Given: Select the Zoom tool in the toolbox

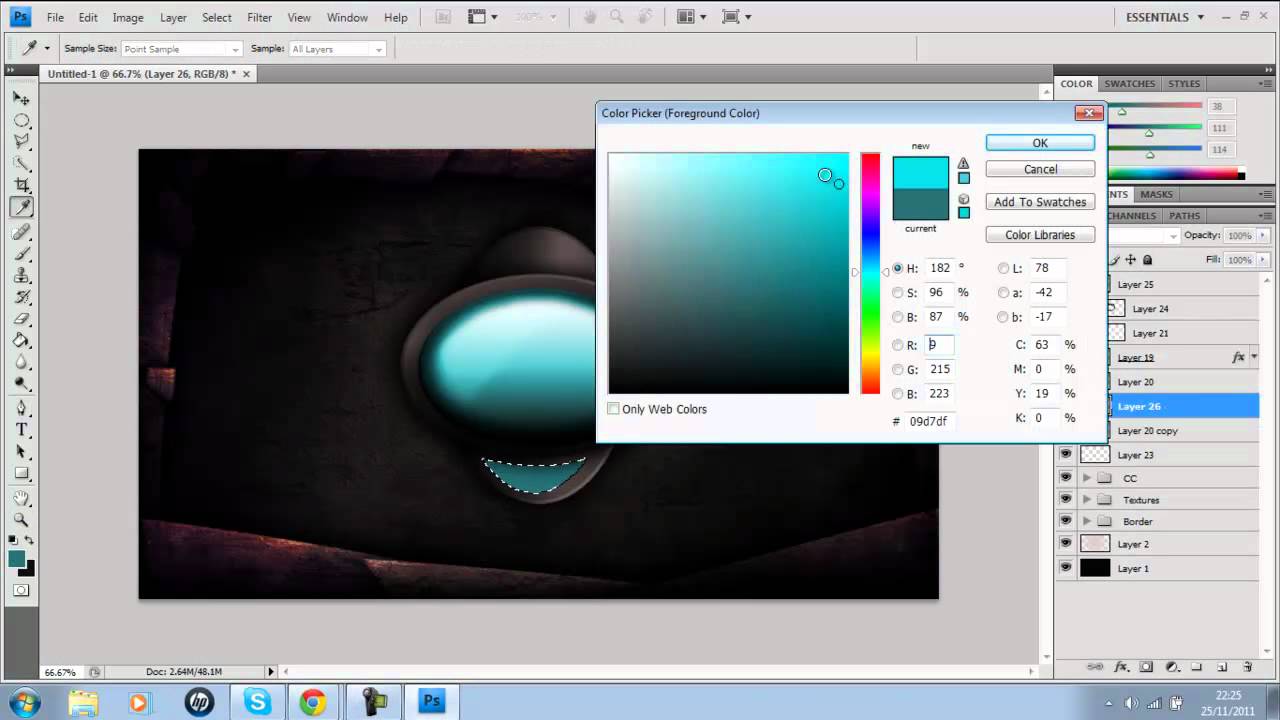Looking at the screenshot, I should pyautogui.click(x=21, y=520).
